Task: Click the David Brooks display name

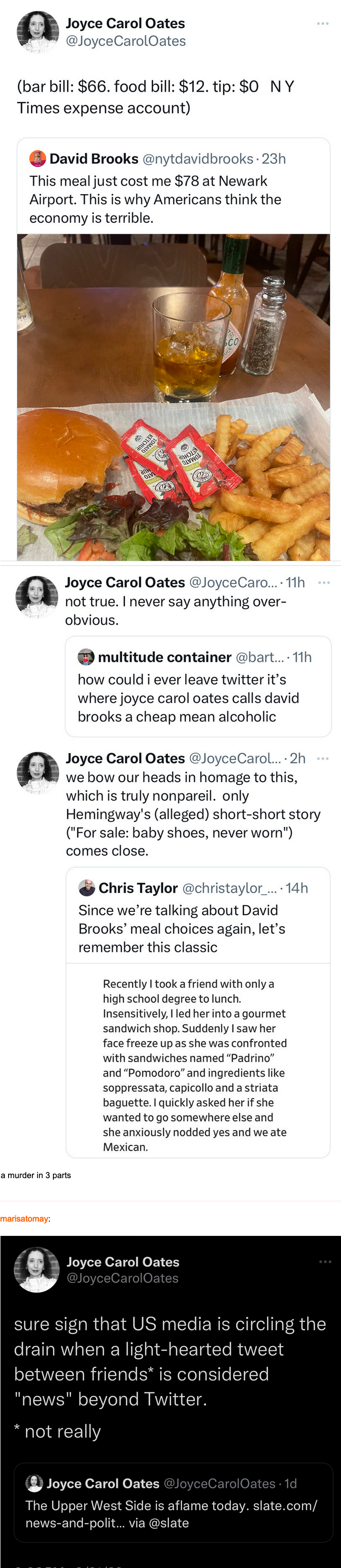Action: (93, 159)
